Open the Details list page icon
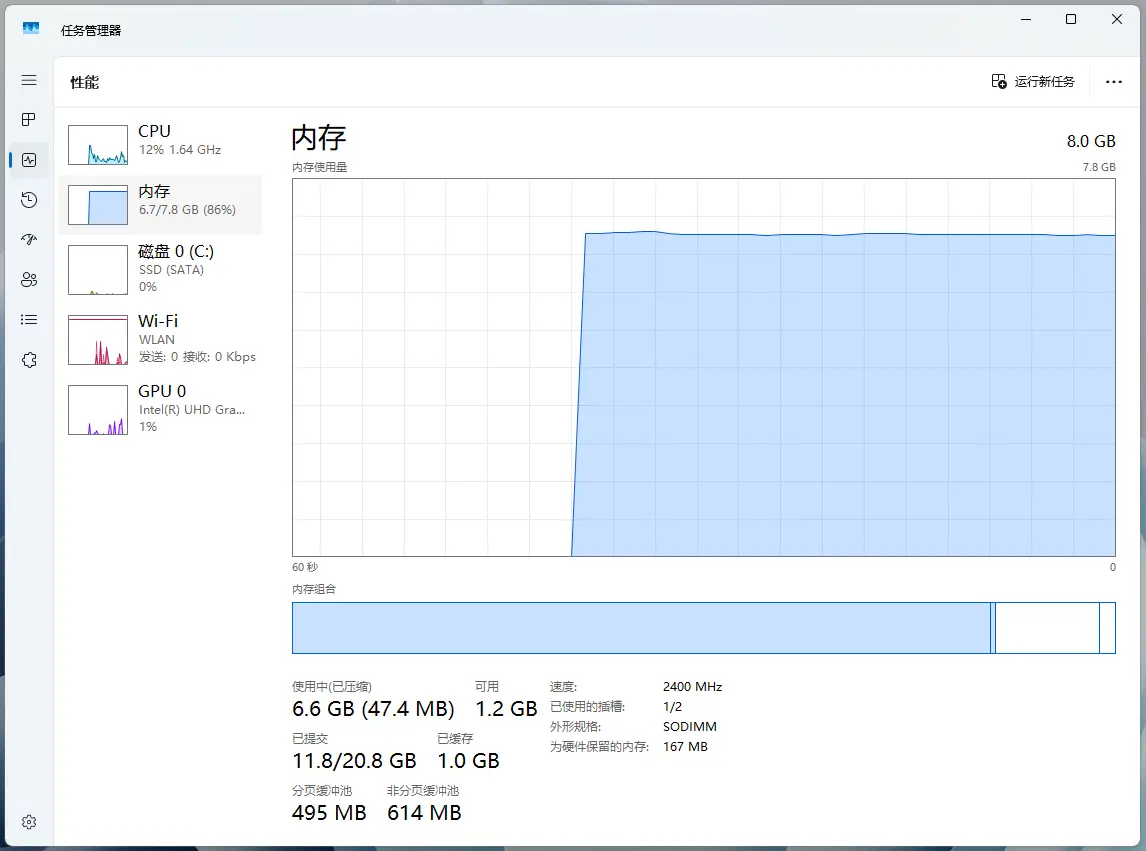 [x=29, y=319]
